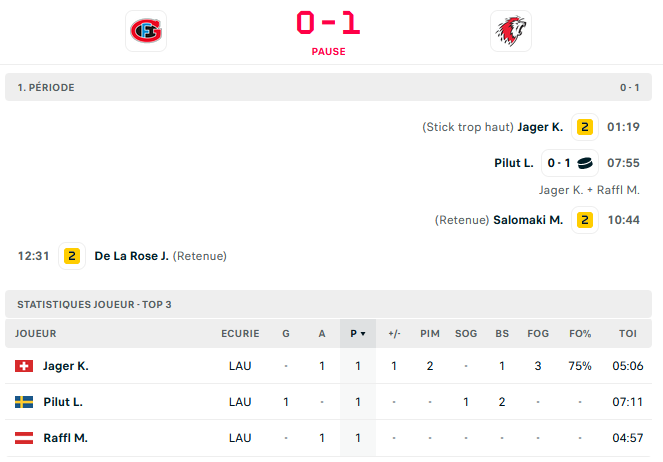Sort the table by the P points column
This screenshot has width=663, height=462.
coord(357,334)
